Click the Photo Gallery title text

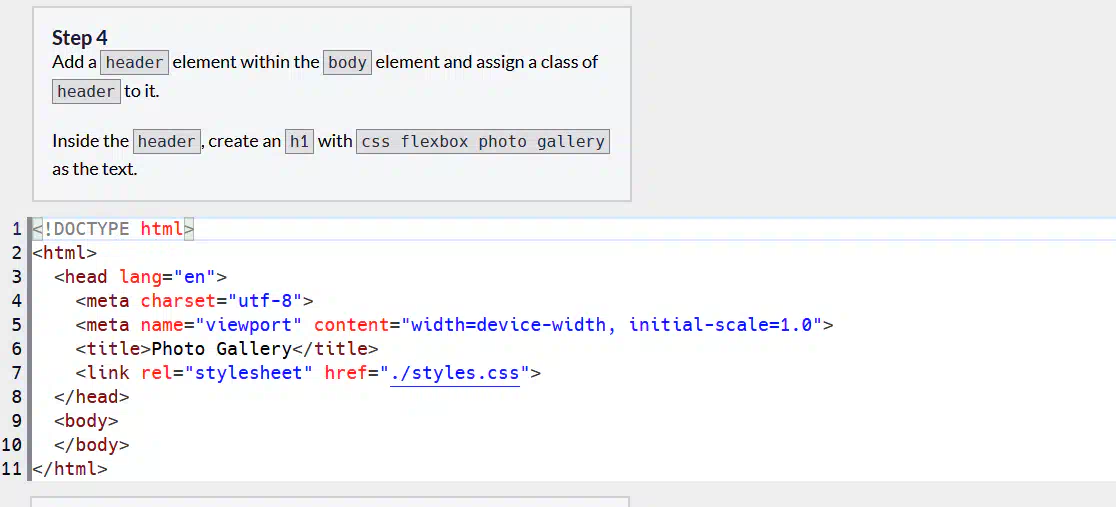point(220,349)
